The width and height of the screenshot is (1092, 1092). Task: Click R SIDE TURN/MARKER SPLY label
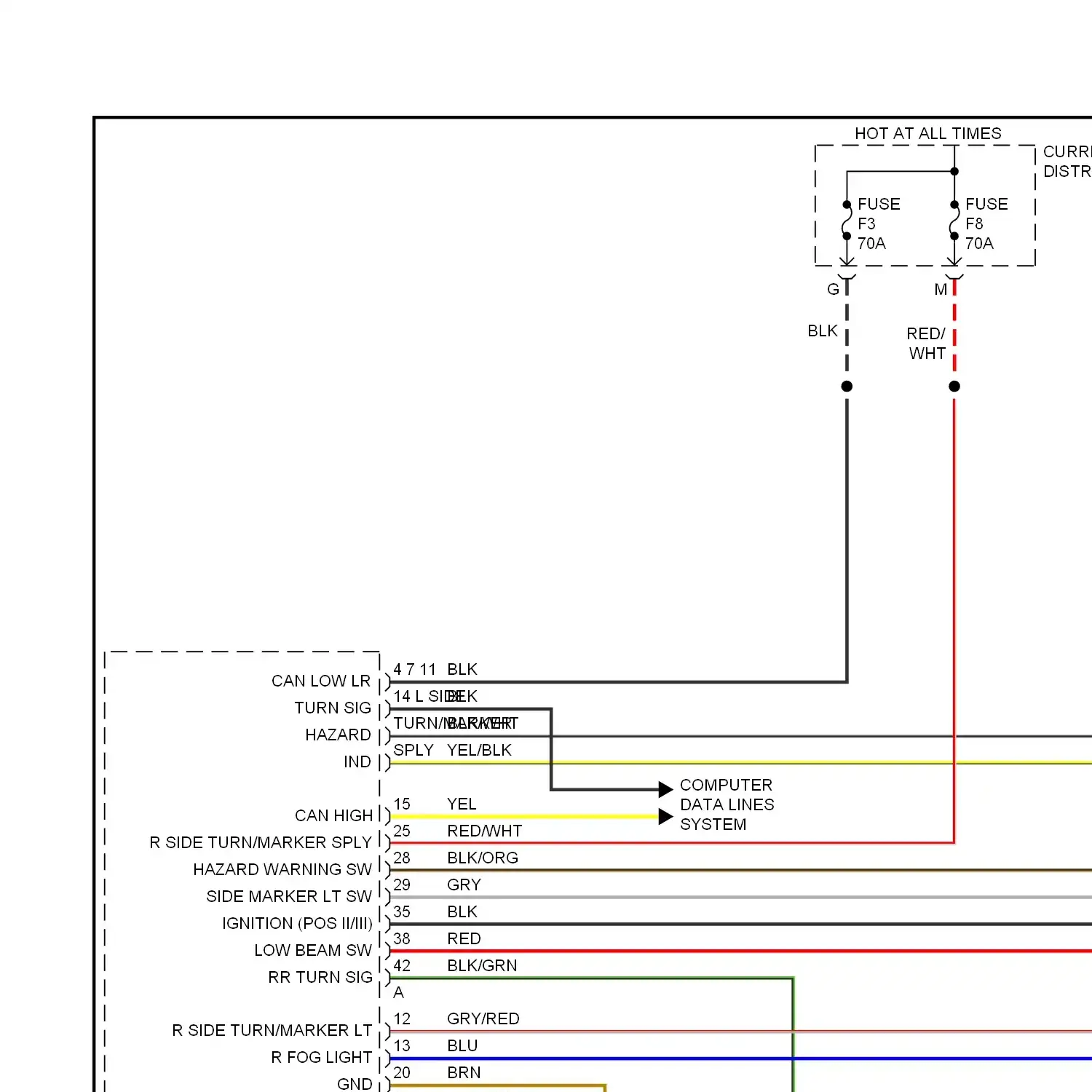(x=261, y=842)
